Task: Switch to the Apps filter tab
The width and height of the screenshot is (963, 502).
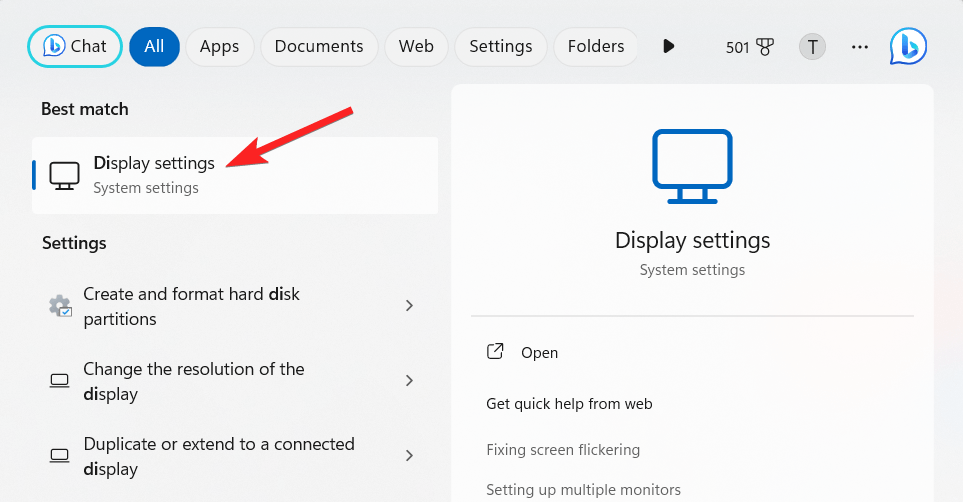Action: point(219,46)
